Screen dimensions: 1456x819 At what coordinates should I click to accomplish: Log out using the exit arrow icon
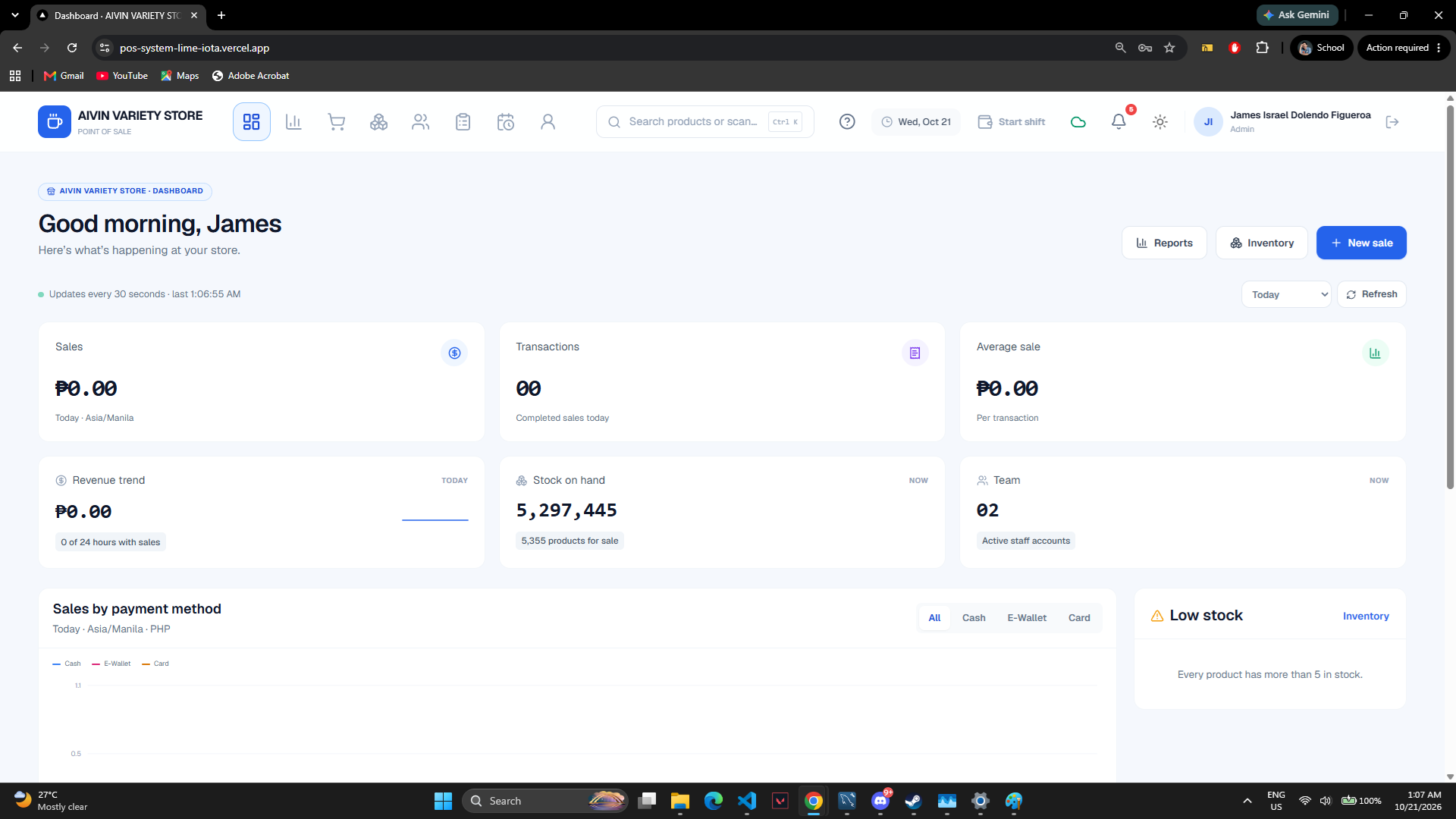point(1392,122)
